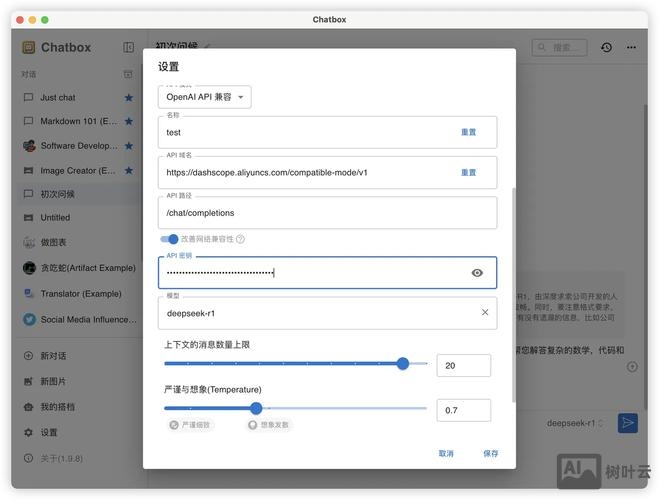
Task: Open the OpenAI API 兼容 provider dropdown
Action: [x=205, y=97]
